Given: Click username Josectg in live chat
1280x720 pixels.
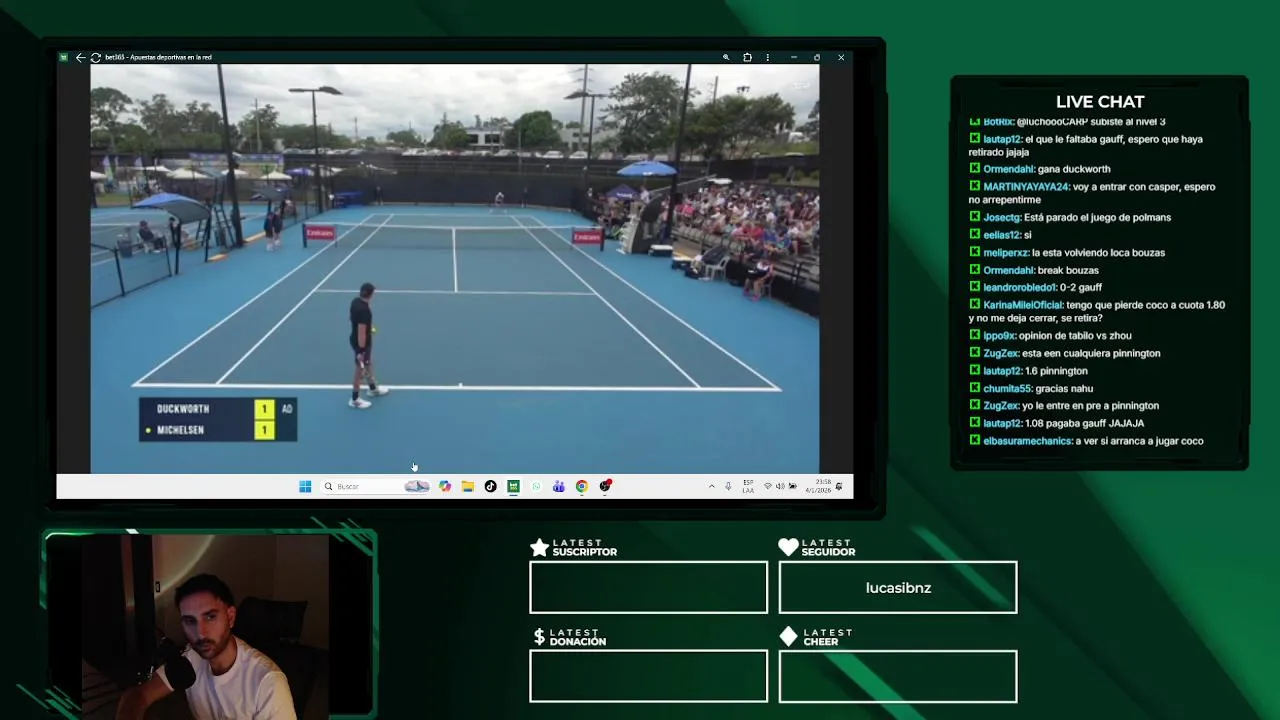Looking at the screenshot, I should coord(1001,217).
